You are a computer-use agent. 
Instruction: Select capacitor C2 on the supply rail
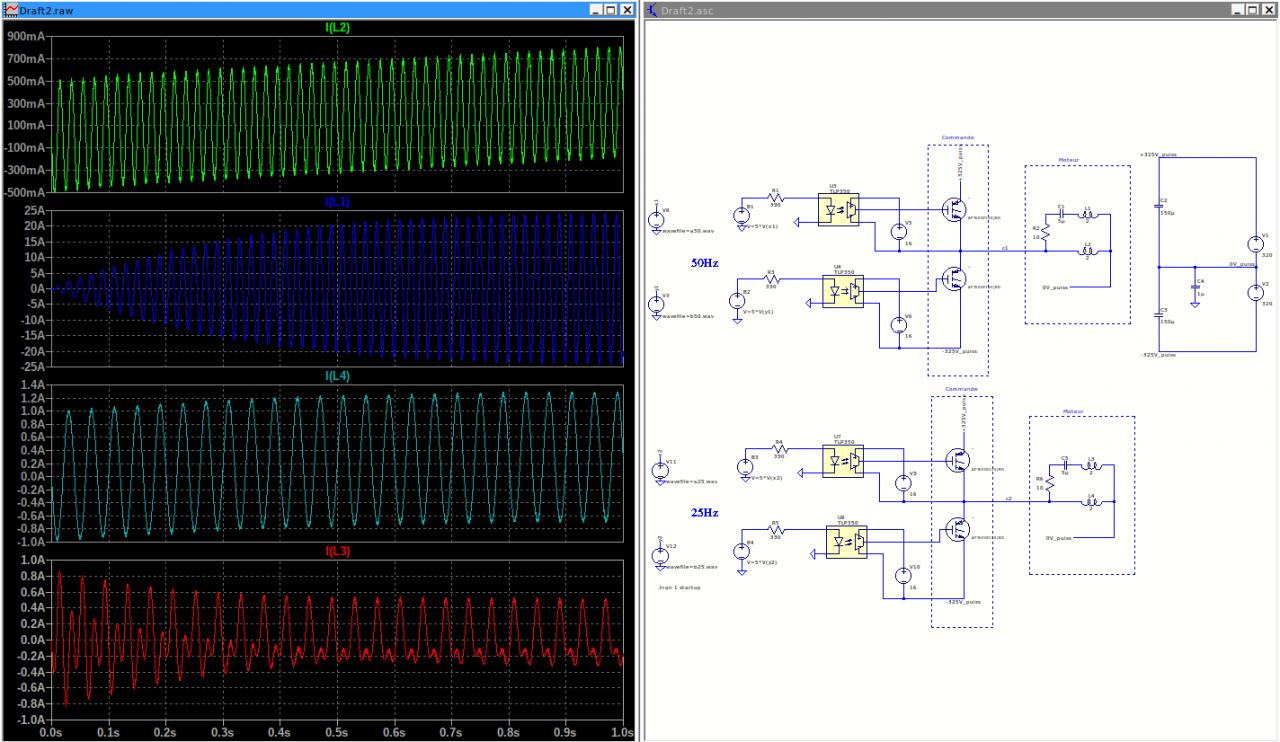click(1158, 207)
